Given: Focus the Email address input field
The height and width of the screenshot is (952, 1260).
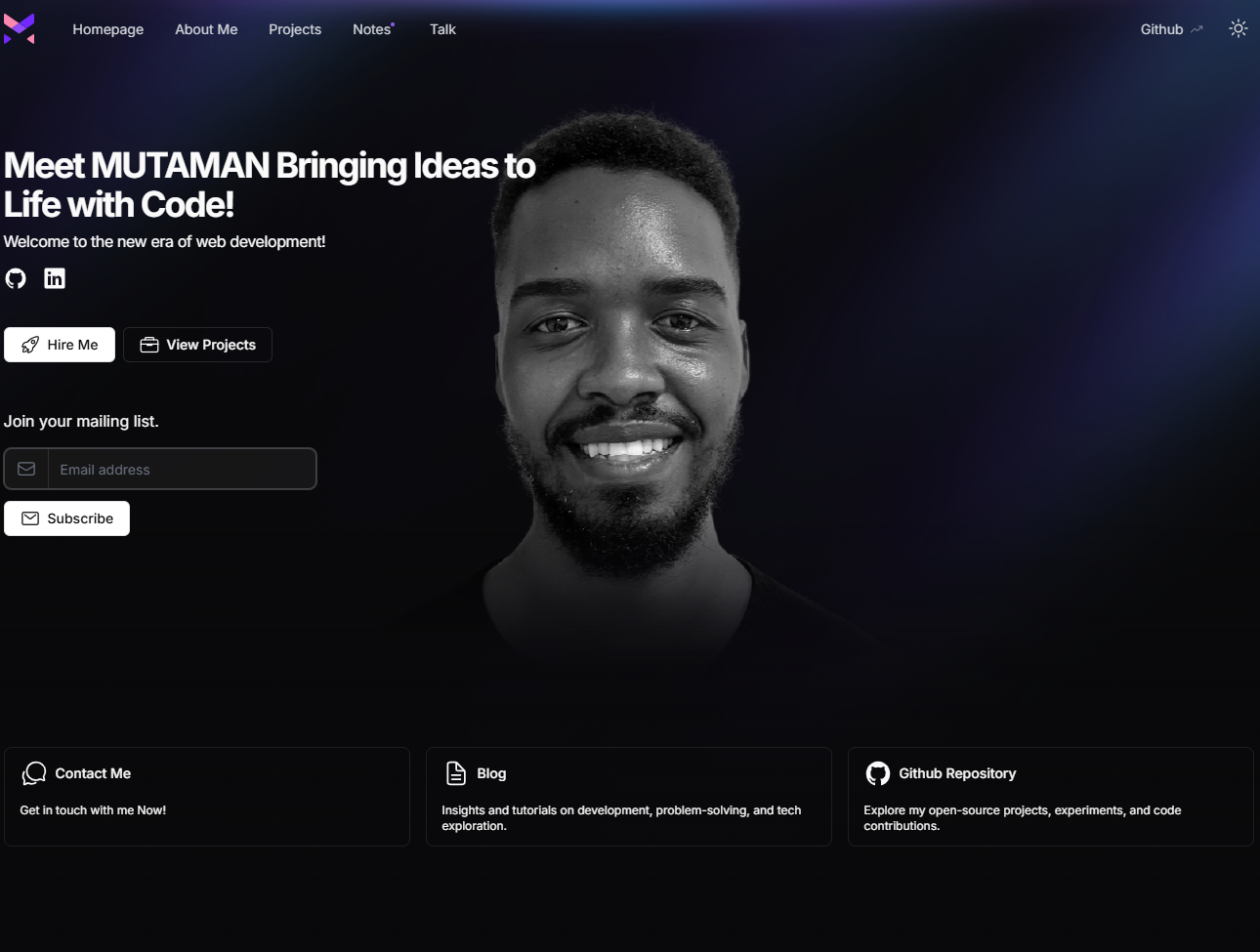Looking at the screenshot, I should point(182,469).
